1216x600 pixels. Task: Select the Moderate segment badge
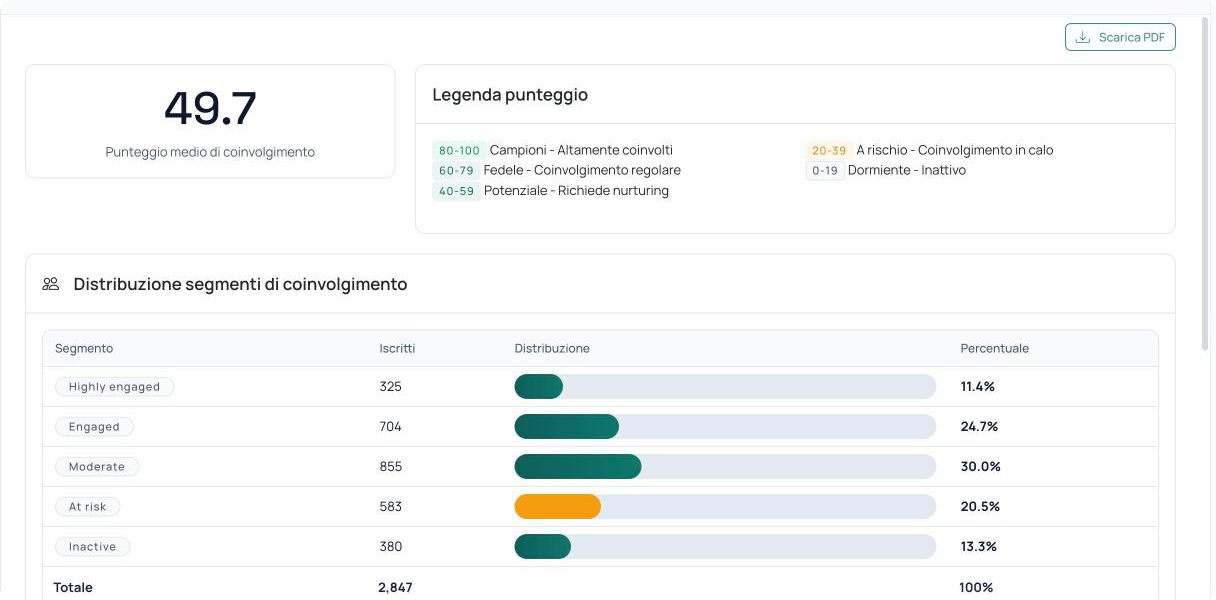coord(97,467)
